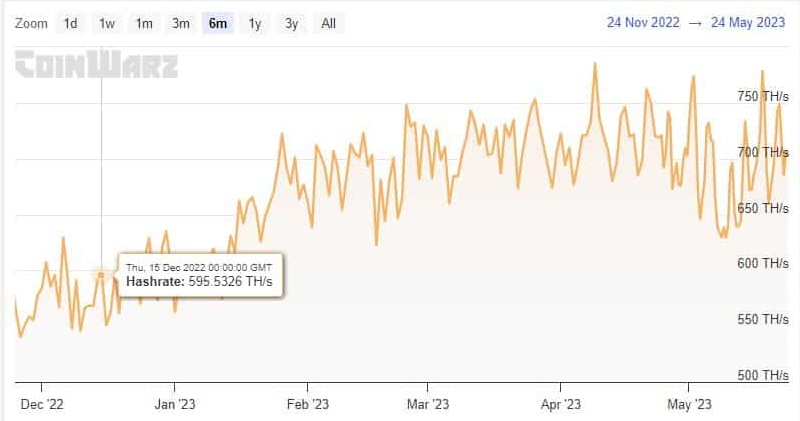Select Feb '23 on the time axis
This screenshot has height=421, width=800.
coord(307,404)
